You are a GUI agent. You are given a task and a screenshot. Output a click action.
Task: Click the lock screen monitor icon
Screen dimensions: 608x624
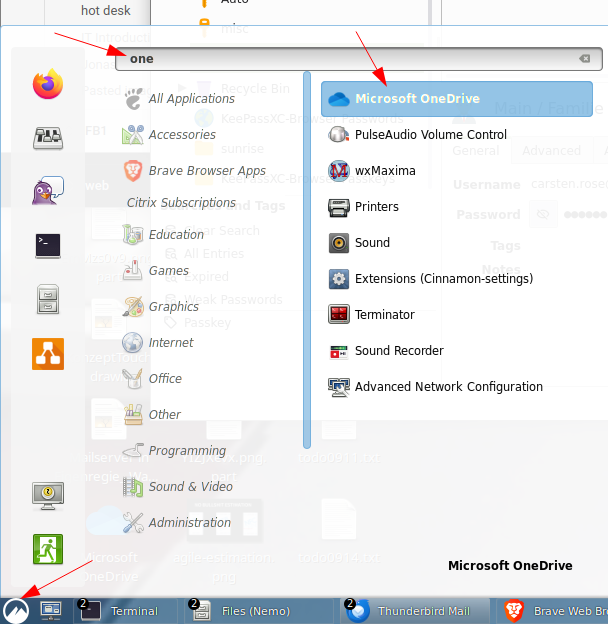pyautogui.click(x=48, y=495)
